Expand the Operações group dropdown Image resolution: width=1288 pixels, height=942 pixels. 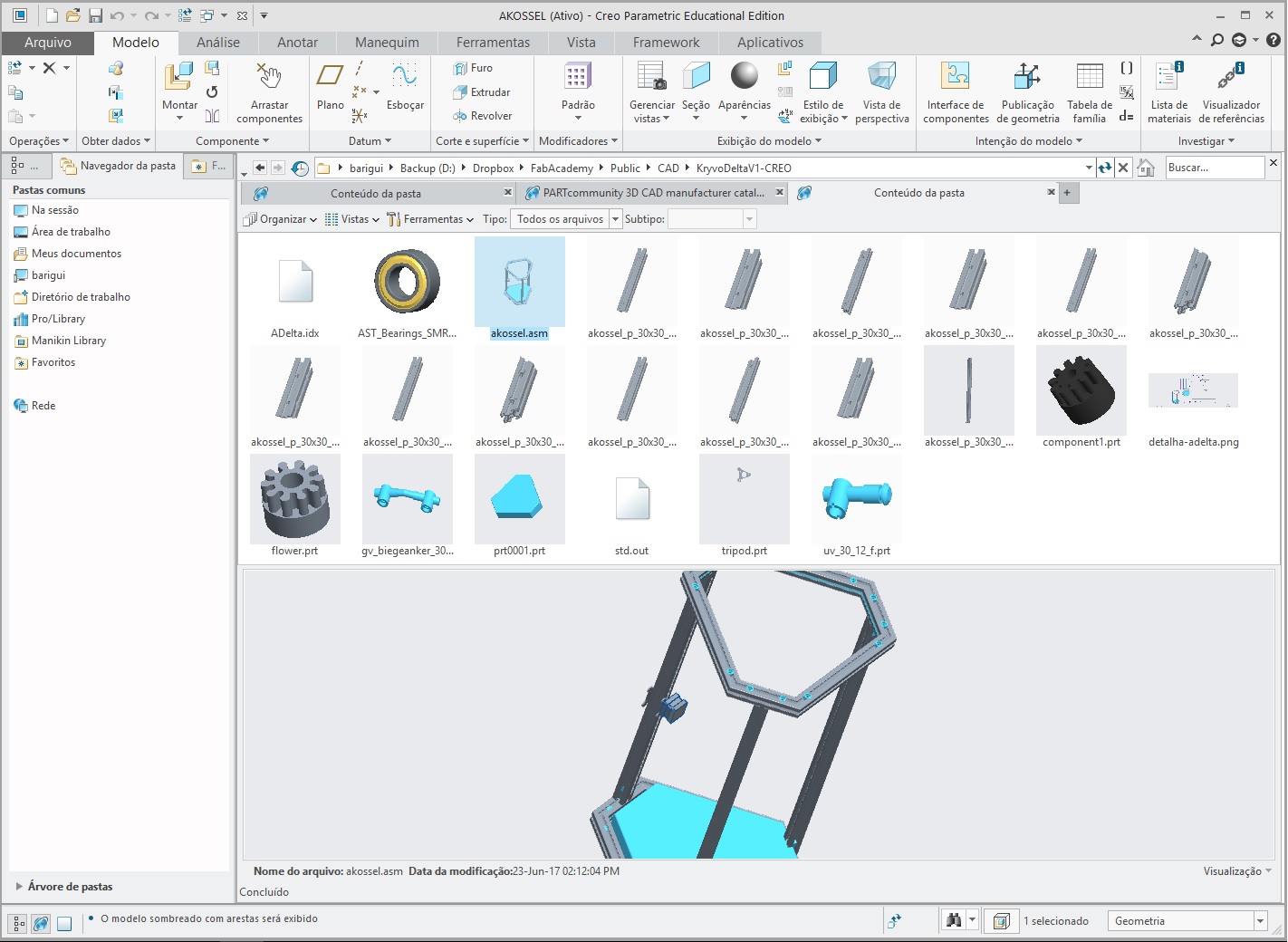pyautogui.click(x=39, y=141)
